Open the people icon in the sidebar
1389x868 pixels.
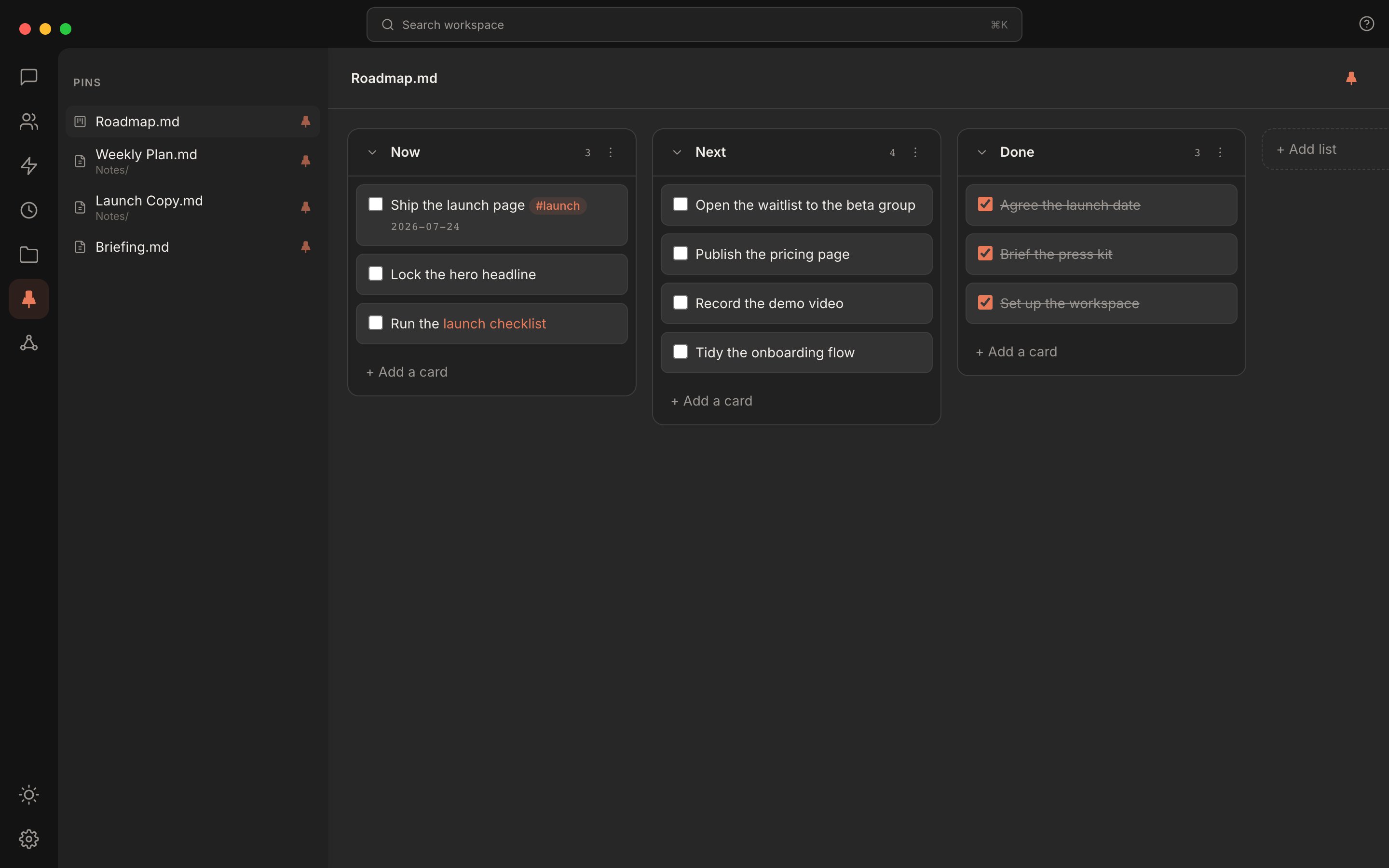pos(29,121)
